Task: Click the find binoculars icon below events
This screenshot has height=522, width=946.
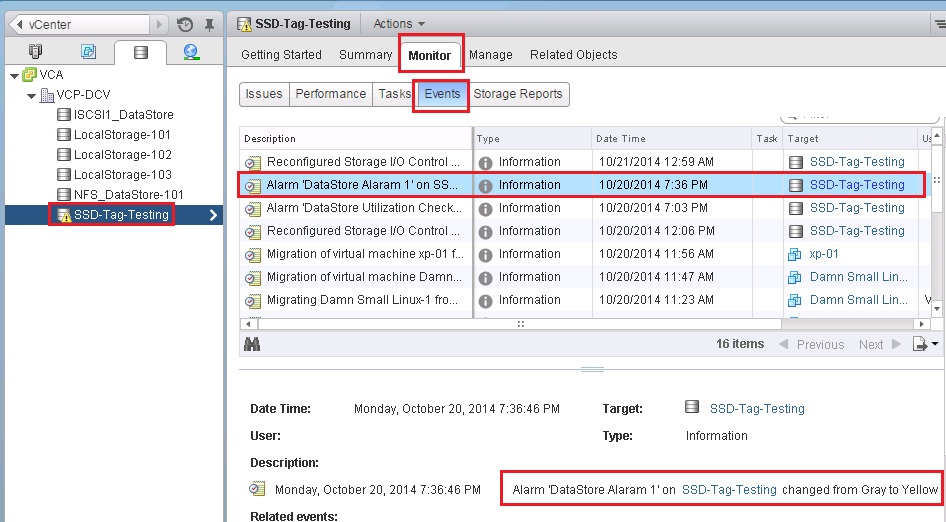Action: tap(252, 344)
